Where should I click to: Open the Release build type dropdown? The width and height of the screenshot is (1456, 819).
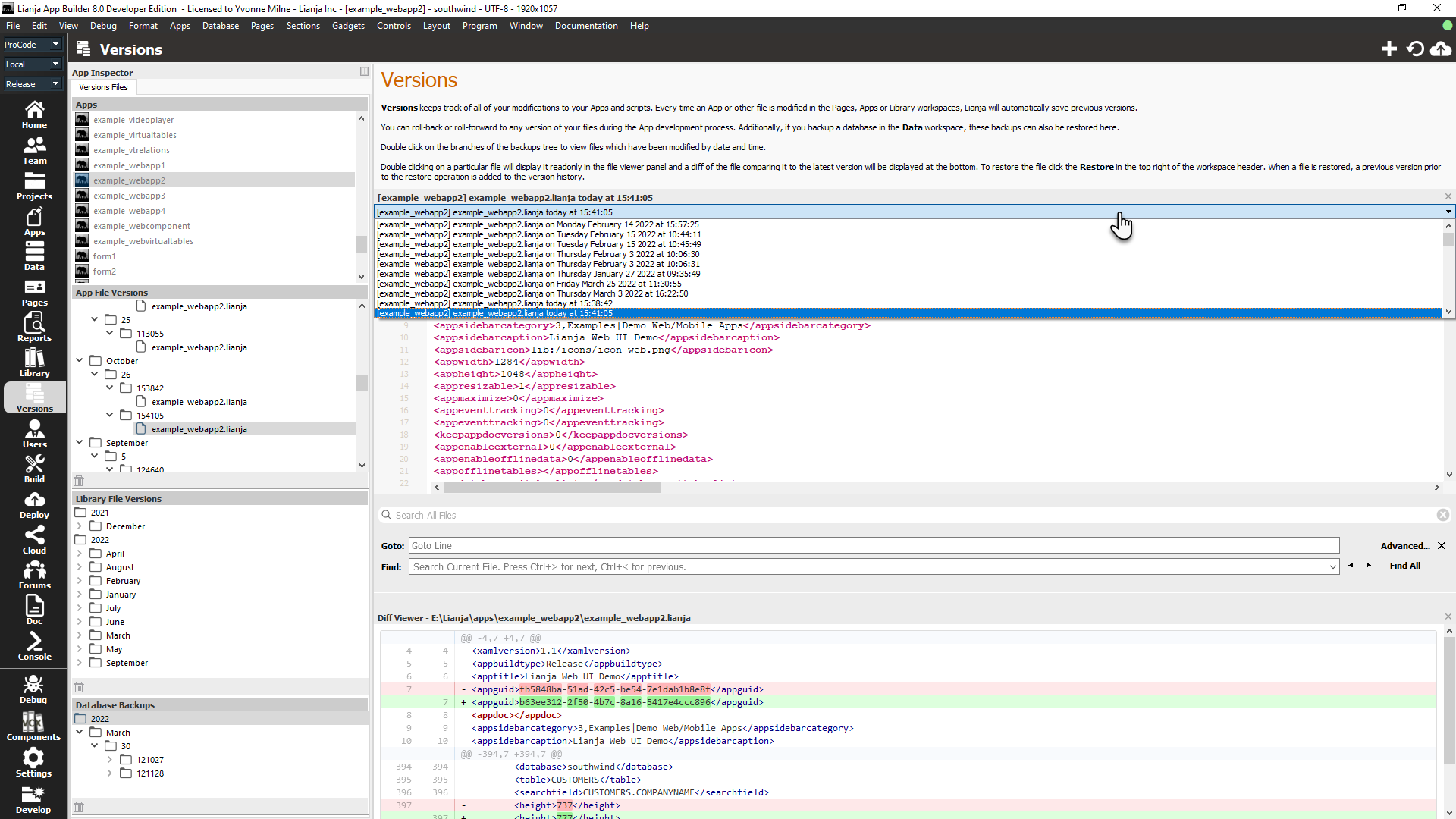pos(32,84)
